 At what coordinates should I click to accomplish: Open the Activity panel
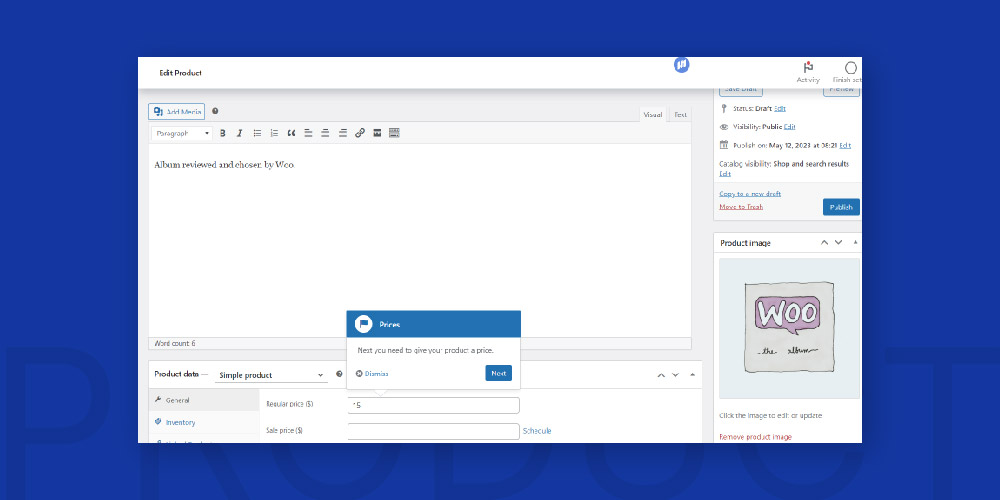(x=808, y=72)
